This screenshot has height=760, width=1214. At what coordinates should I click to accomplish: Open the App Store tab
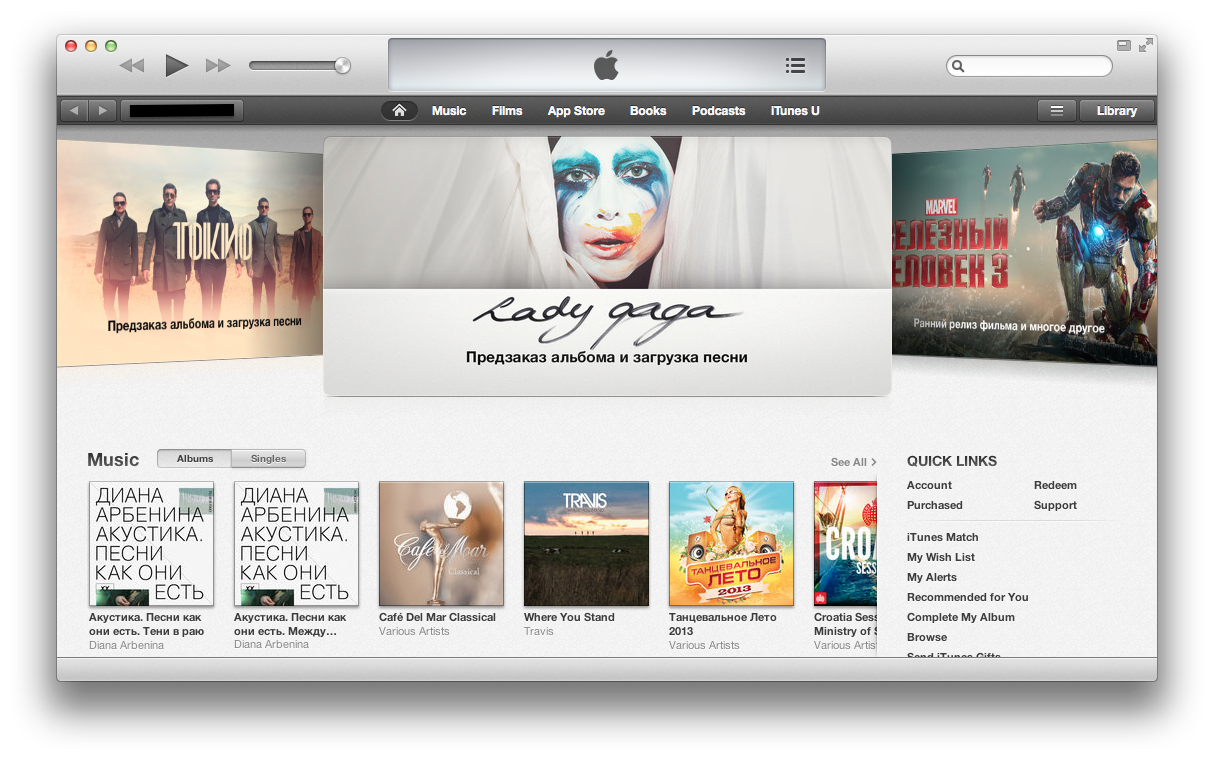576,111
